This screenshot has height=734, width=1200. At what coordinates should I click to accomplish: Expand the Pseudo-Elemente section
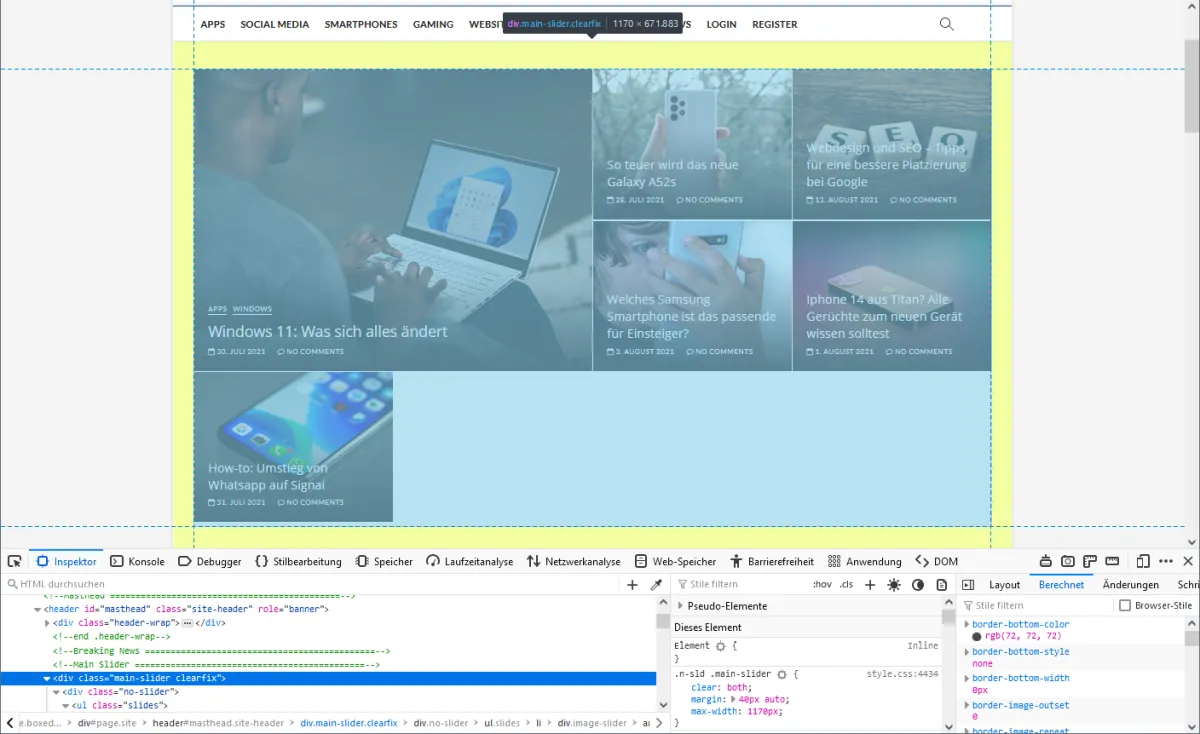681,606
